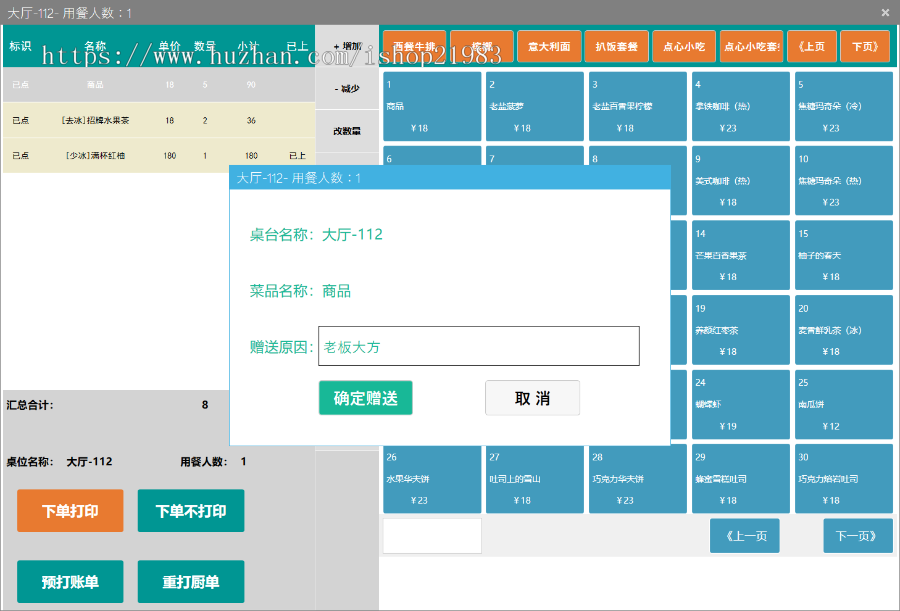This screenshot has width=900, height=611.
Task: Click the 下单不打印 button
Action: tap(190, 511)
